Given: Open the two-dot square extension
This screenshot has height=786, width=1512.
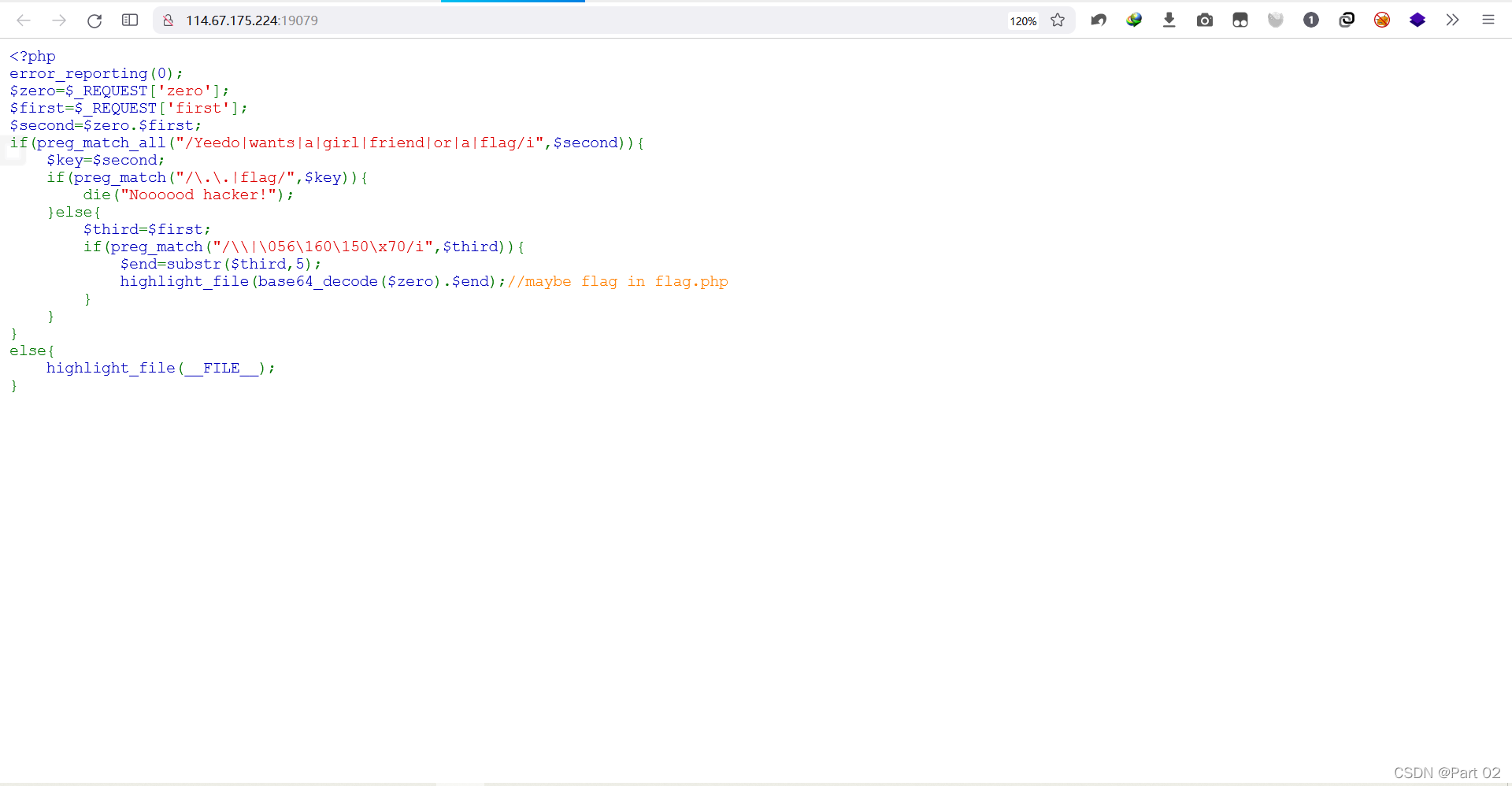Looking at the screenshot, I should 1240,20.
